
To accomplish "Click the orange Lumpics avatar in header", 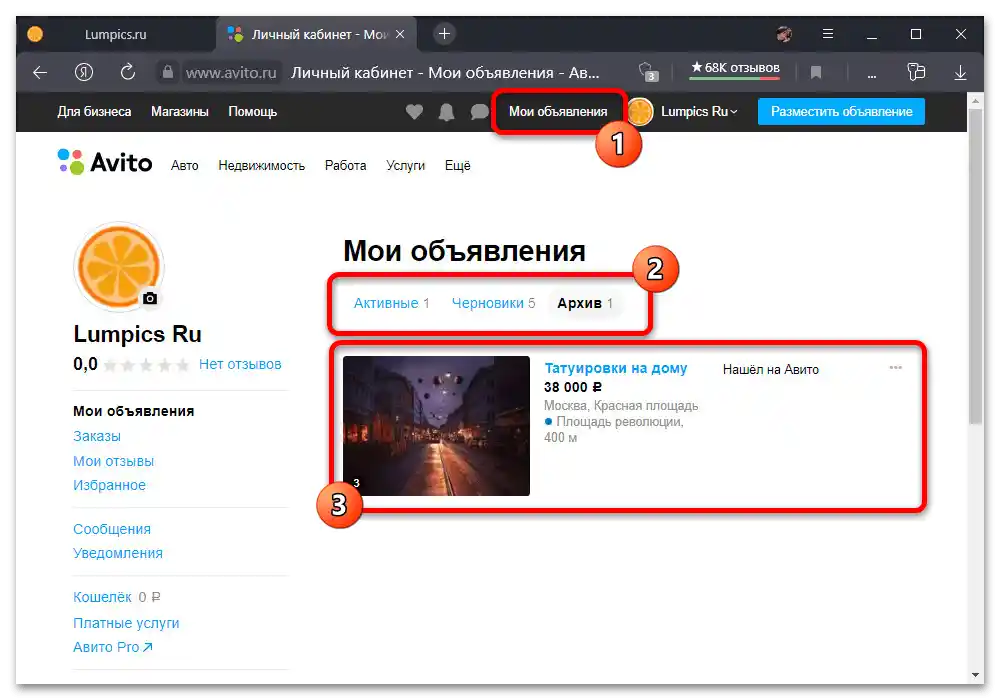I will coord(640,112).
